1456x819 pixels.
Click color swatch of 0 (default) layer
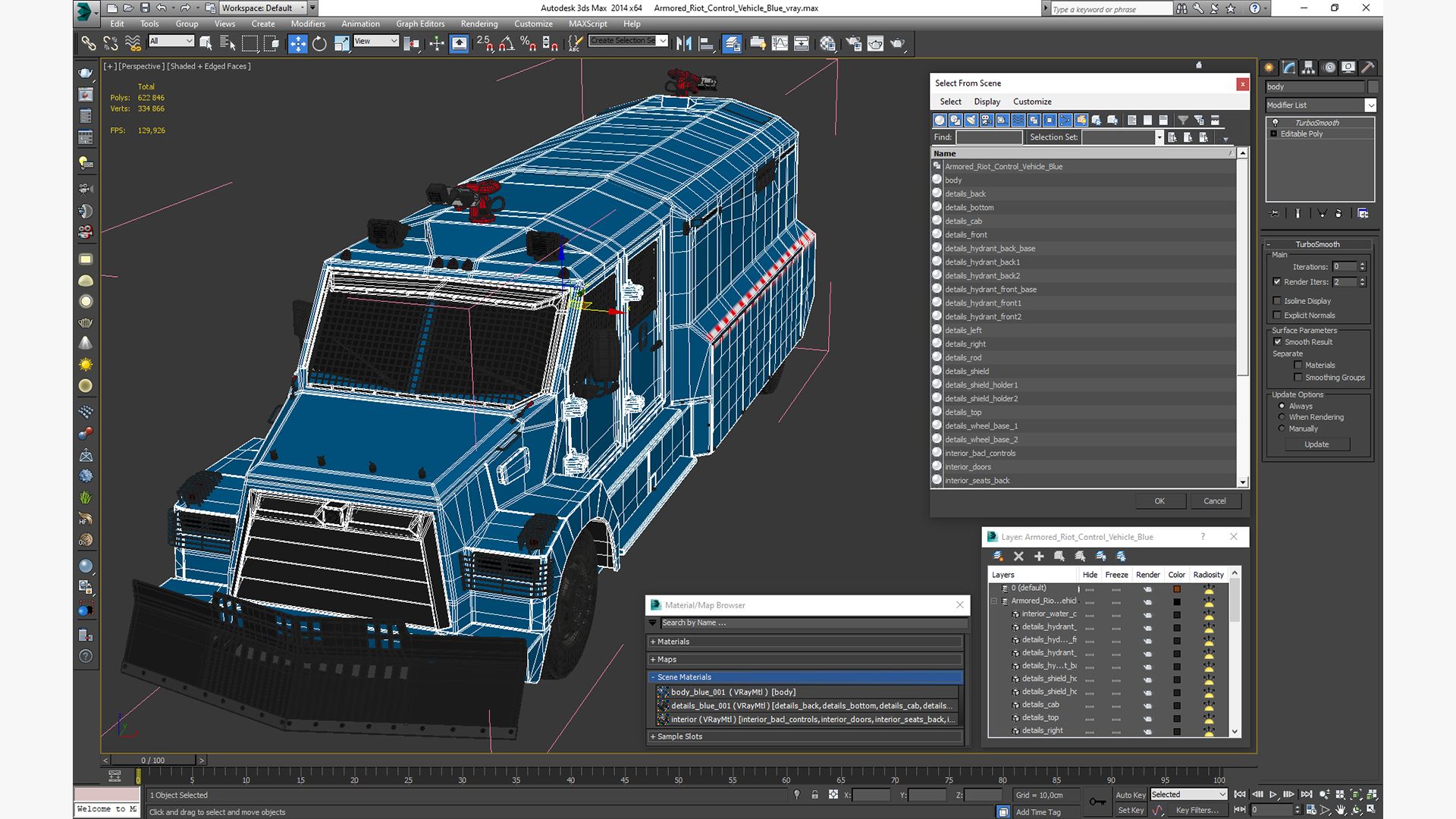click(1177, 589)
